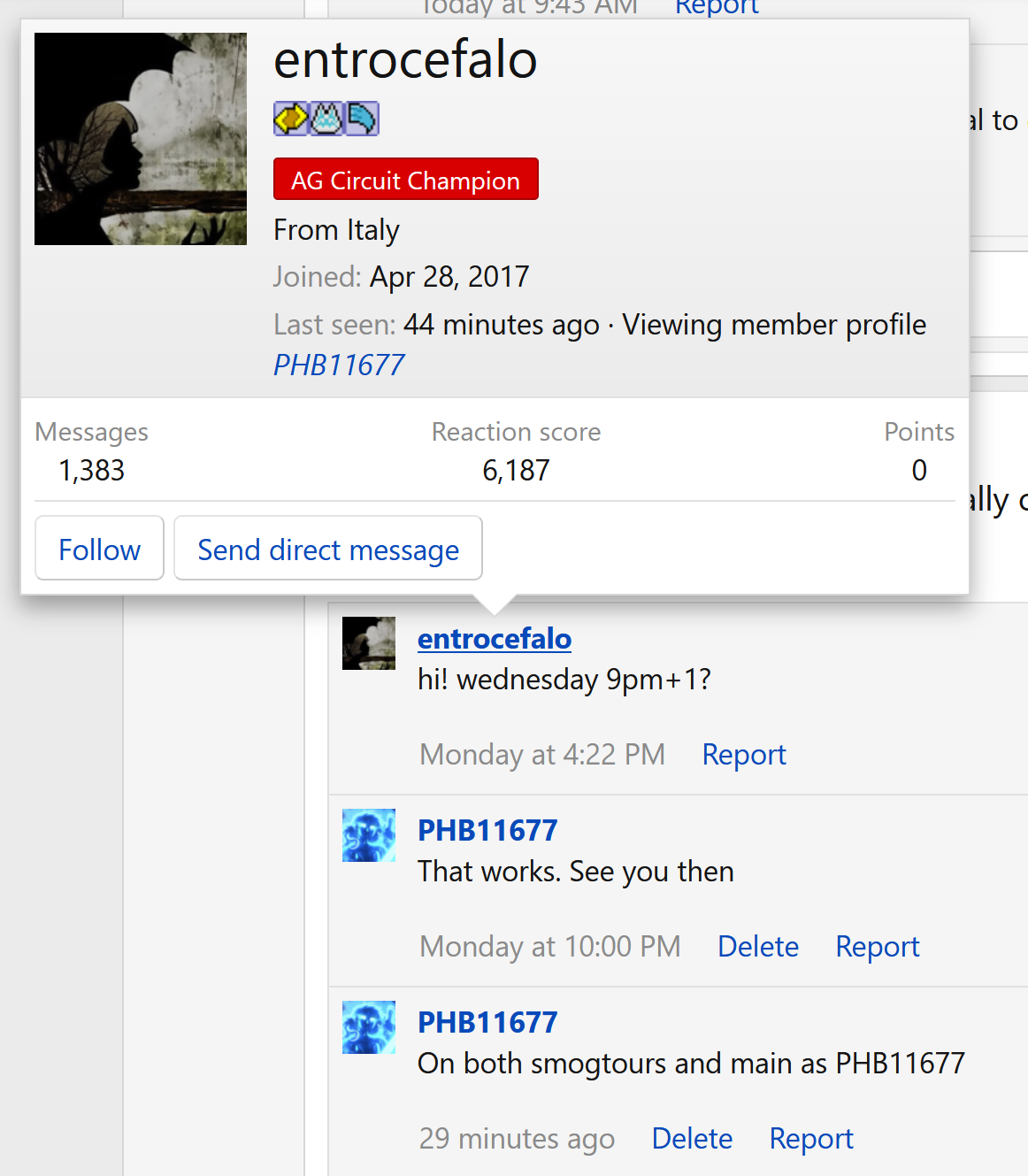Screen dimensions: 1028x1176
Task: Open entrocefalo's large profile avatar
Action: [x=141, y=139]
